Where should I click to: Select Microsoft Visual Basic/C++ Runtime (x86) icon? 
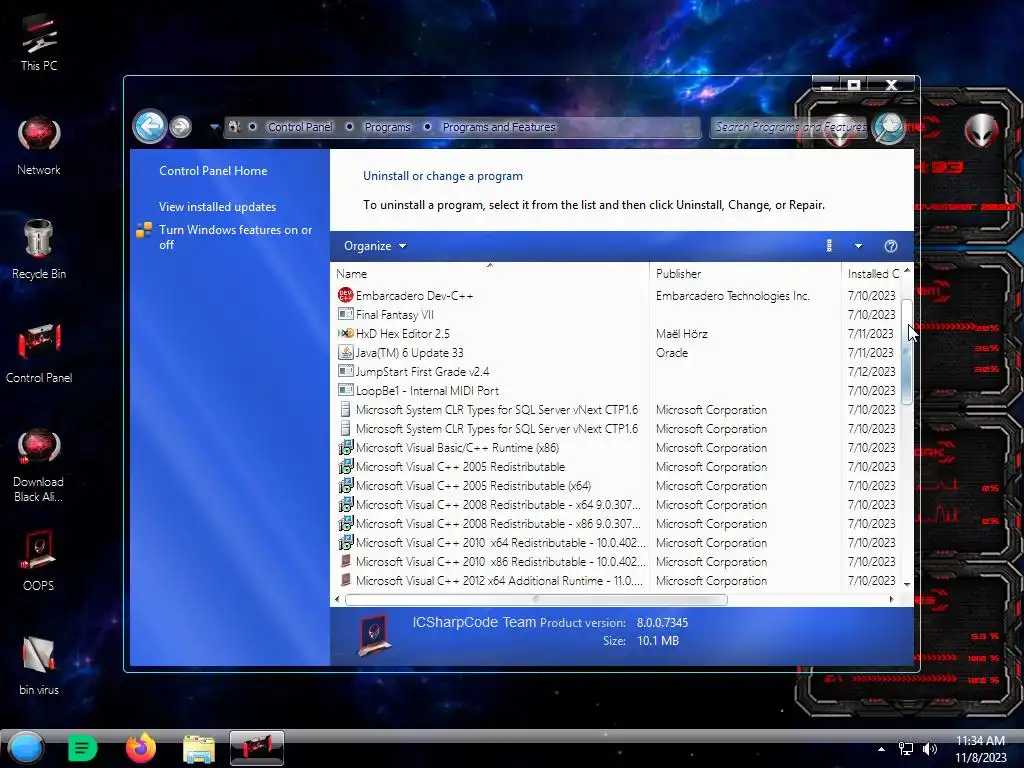pos(345,448)
